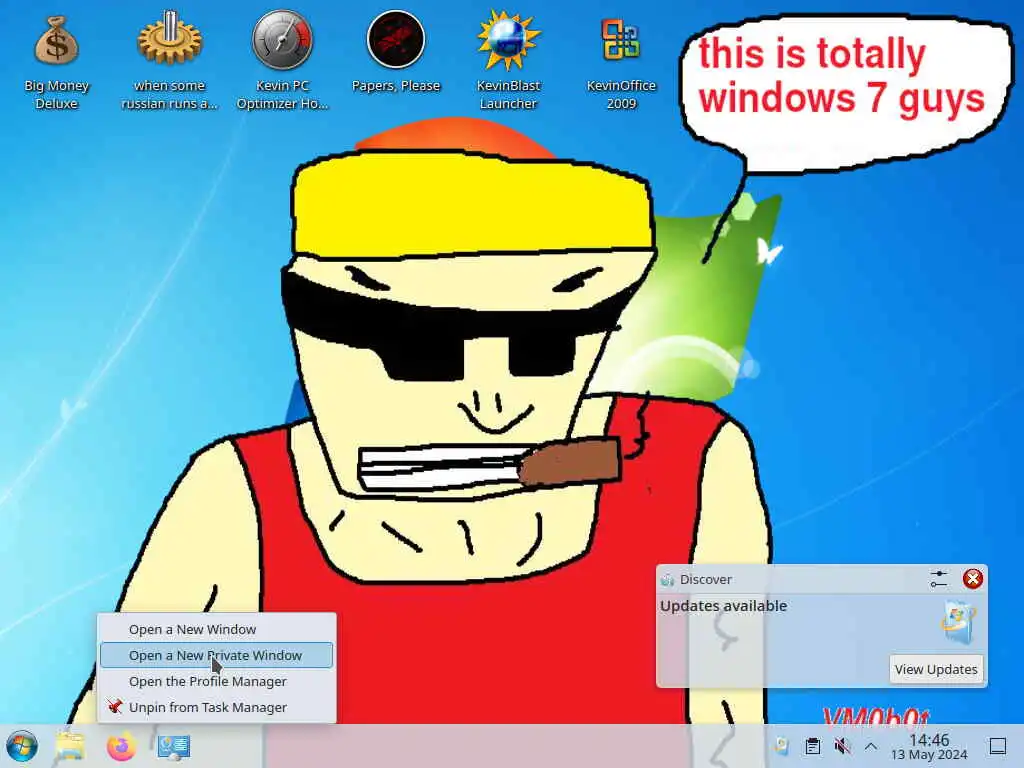This screenshot has height=768, width=1024.
Task: Click the View Updates button
Action: (x=936, y=669)
